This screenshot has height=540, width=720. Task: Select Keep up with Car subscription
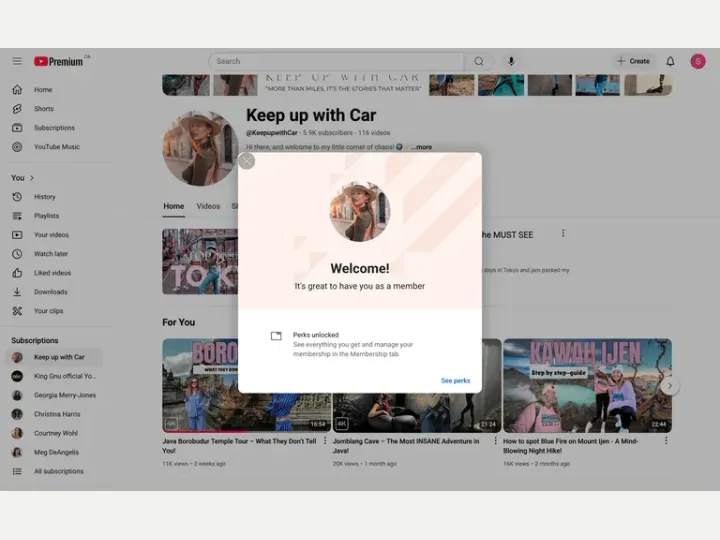(54, 357)
